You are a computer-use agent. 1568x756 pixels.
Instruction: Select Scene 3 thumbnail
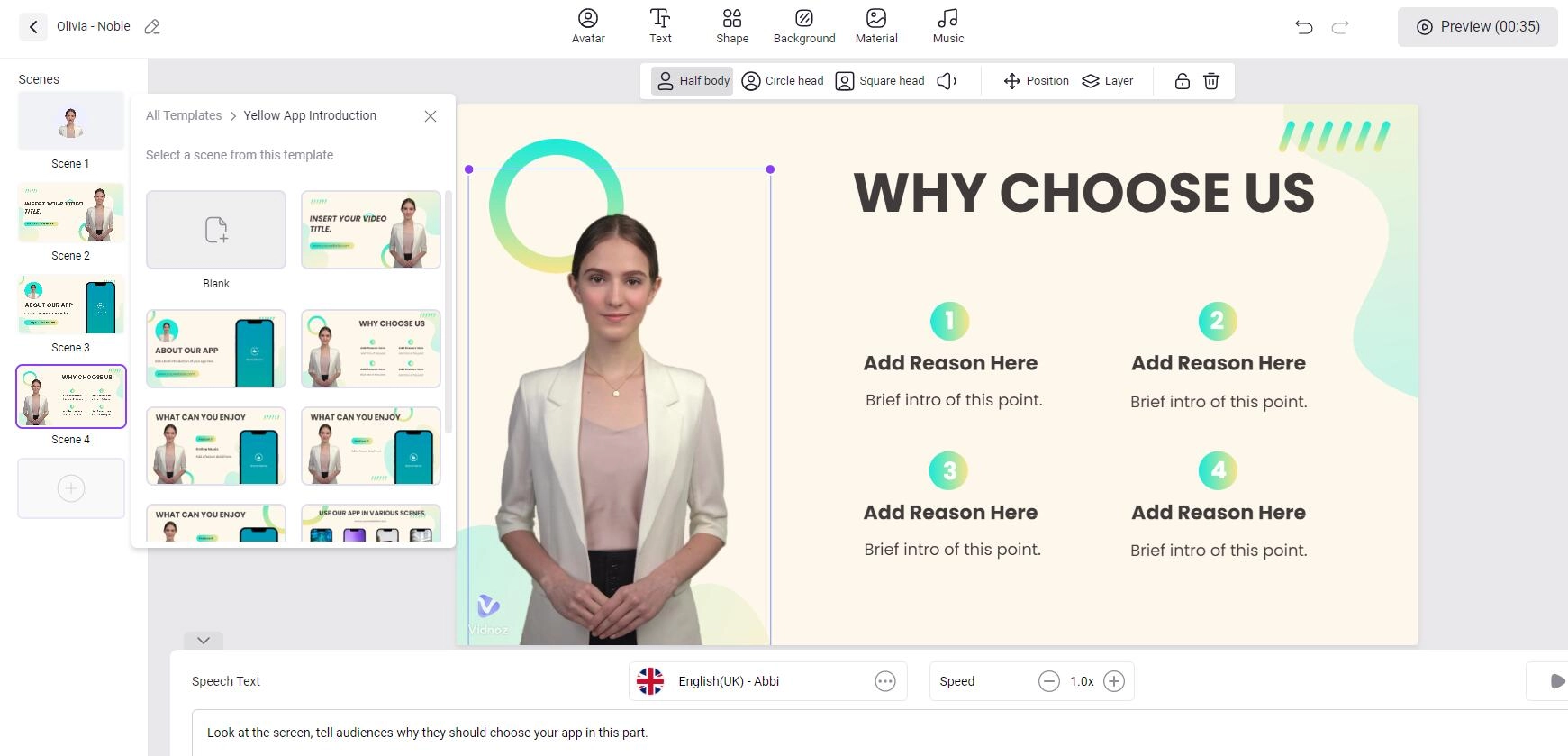click(71, 305)
